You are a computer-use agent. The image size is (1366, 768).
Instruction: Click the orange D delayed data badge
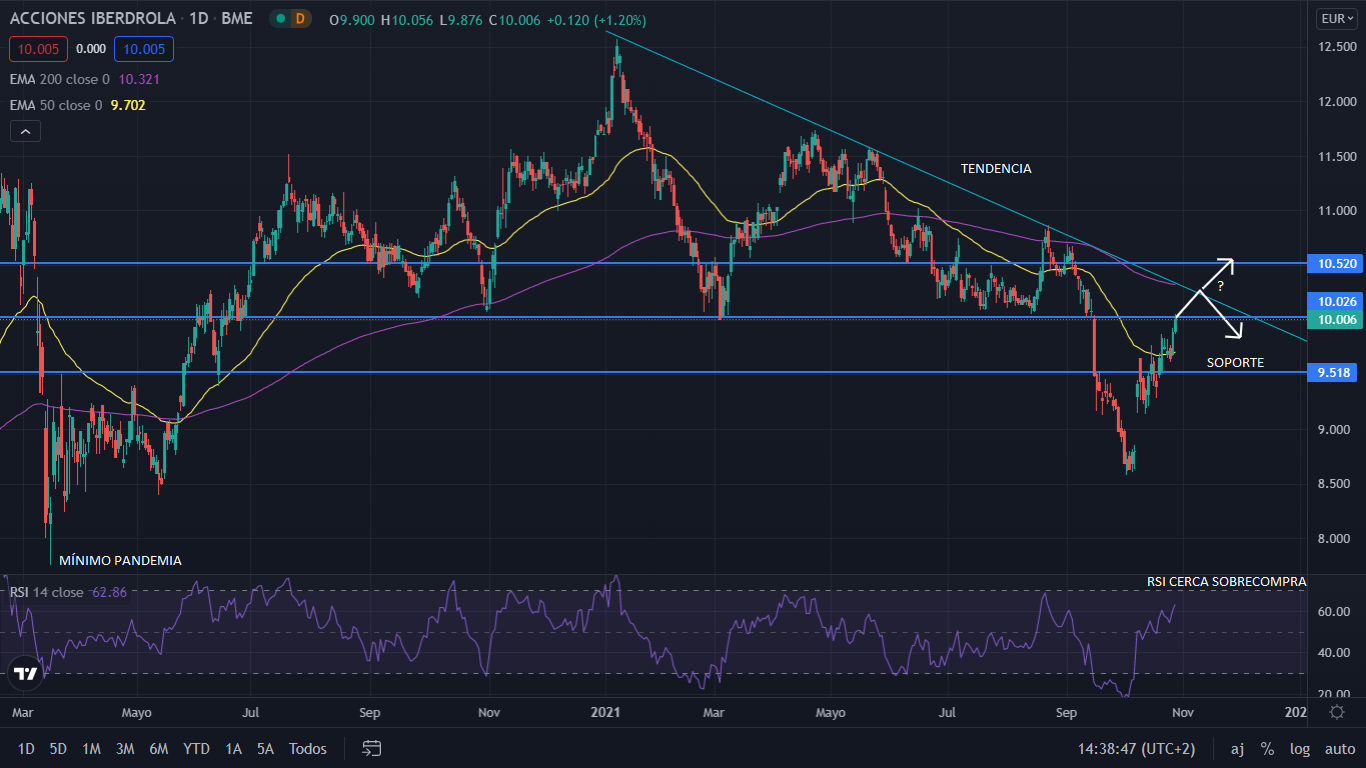click(x=300, y=19)
